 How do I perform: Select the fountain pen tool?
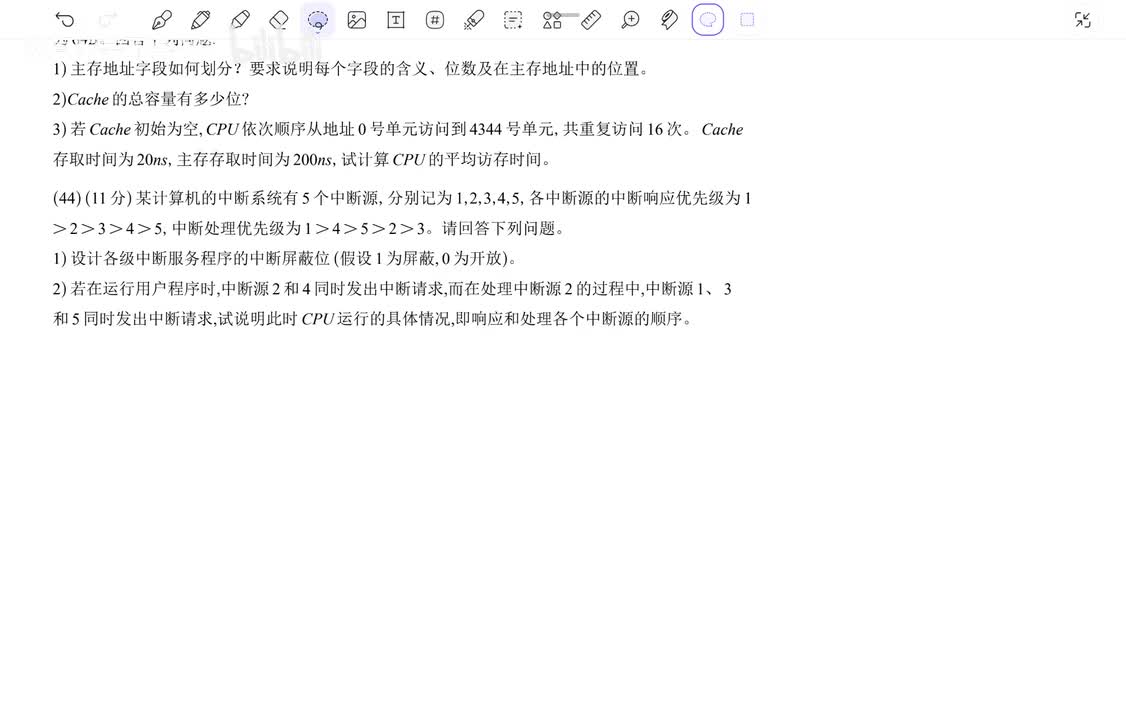pyautogui.click(x=162, y=20)
